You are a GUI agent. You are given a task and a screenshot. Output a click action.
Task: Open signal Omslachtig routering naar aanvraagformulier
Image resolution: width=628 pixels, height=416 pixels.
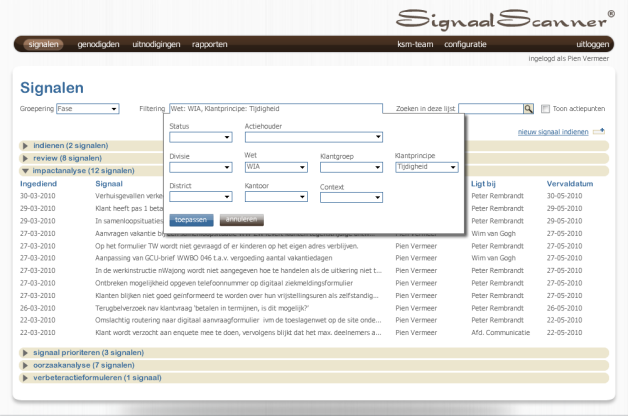pyautogui.click(x=238, y=320)
